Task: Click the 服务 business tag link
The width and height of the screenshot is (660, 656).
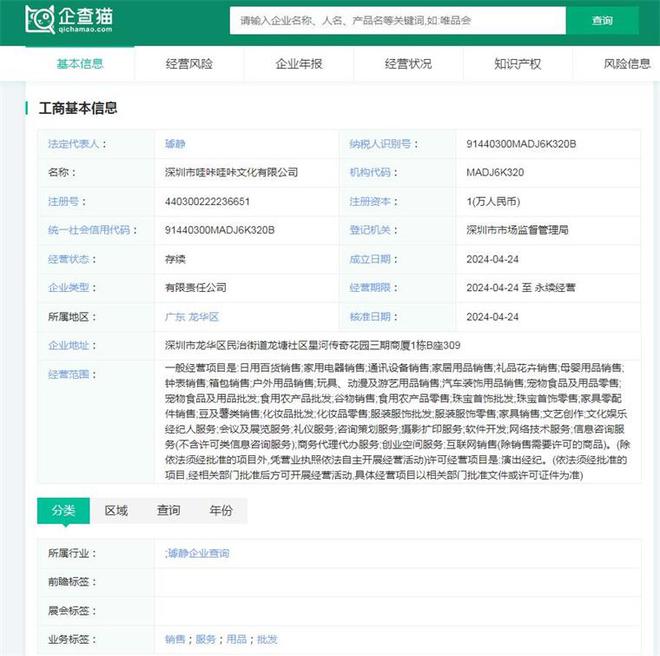Action: click(x=206, y=639)
